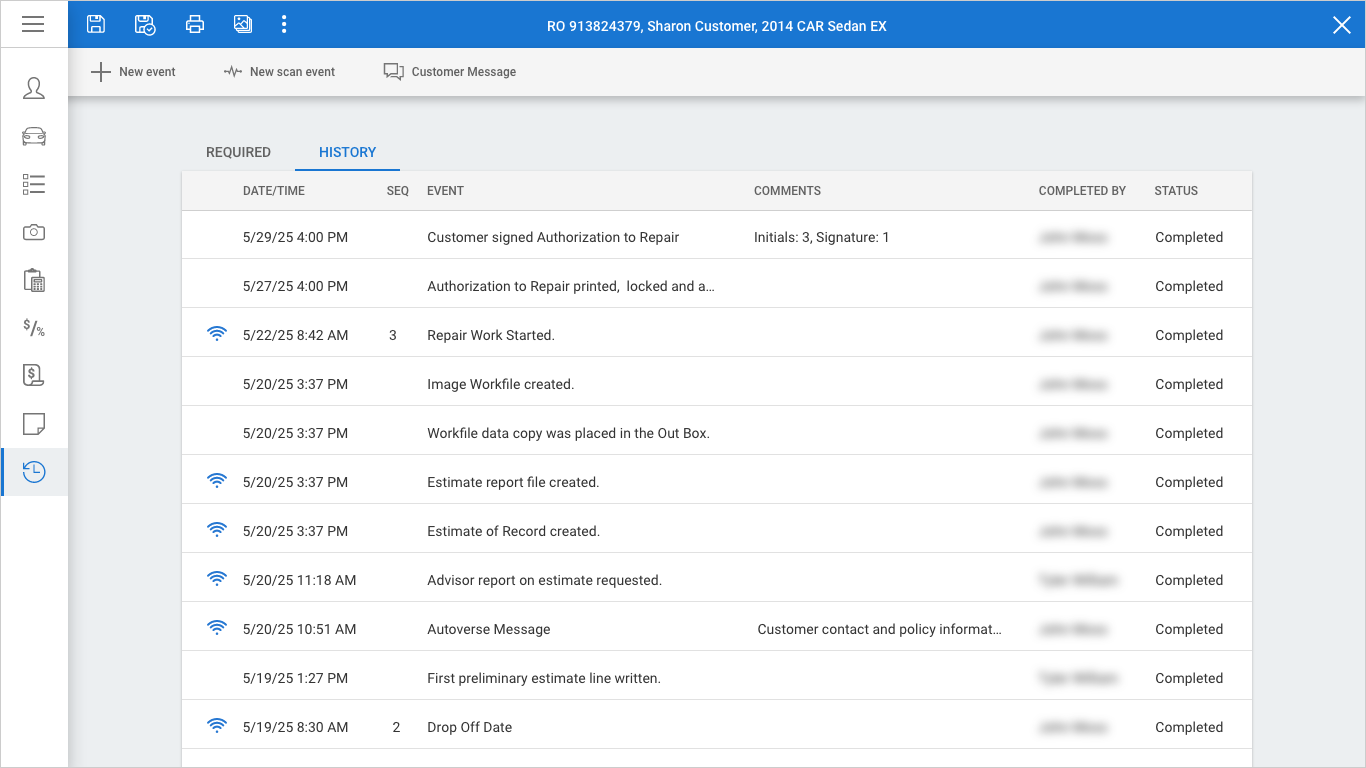Select 'Estimate report file created.' event

[x=513, y=482]
